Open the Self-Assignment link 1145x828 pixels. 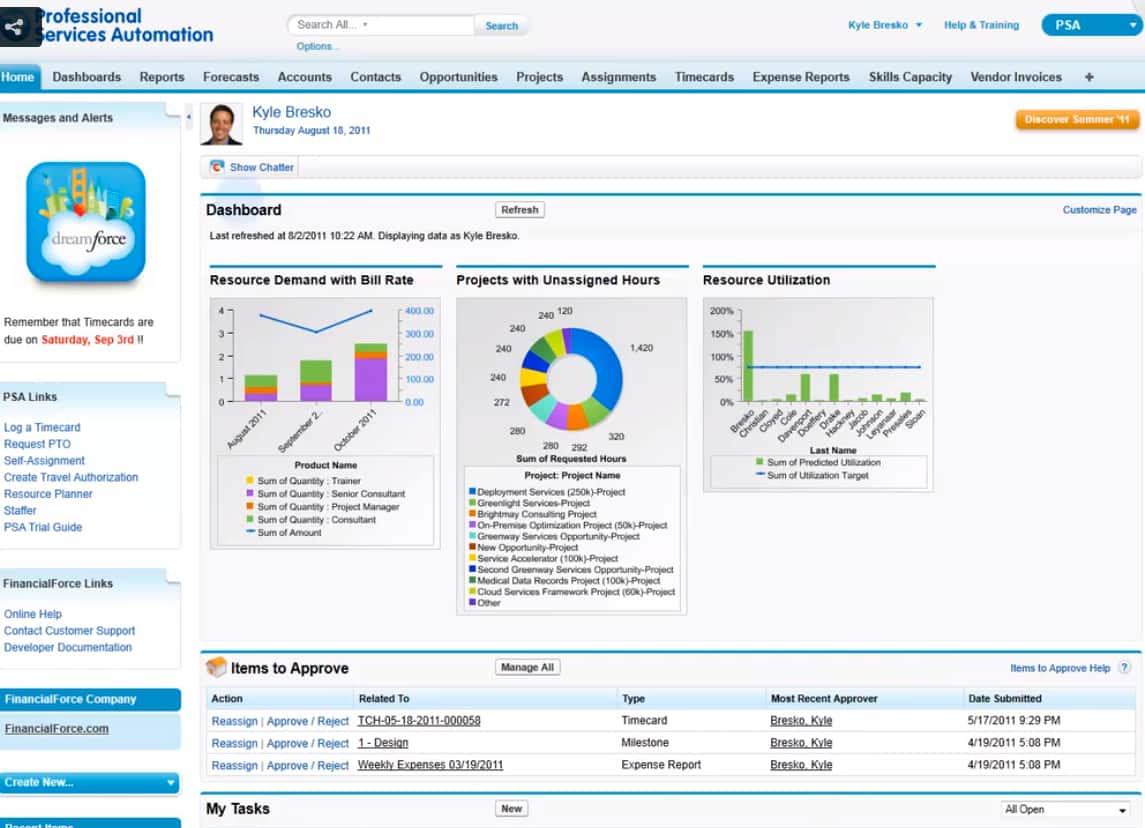[x=45, y=461]
